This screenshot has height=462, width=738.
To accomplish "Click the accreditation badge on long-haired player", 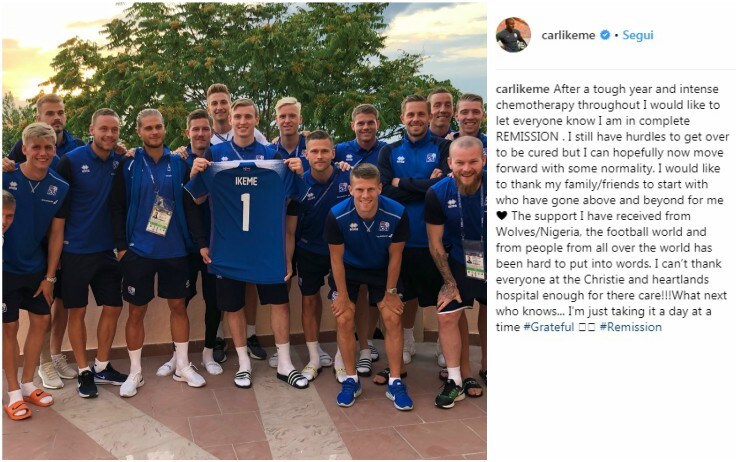I will click(x=160, y=216).
